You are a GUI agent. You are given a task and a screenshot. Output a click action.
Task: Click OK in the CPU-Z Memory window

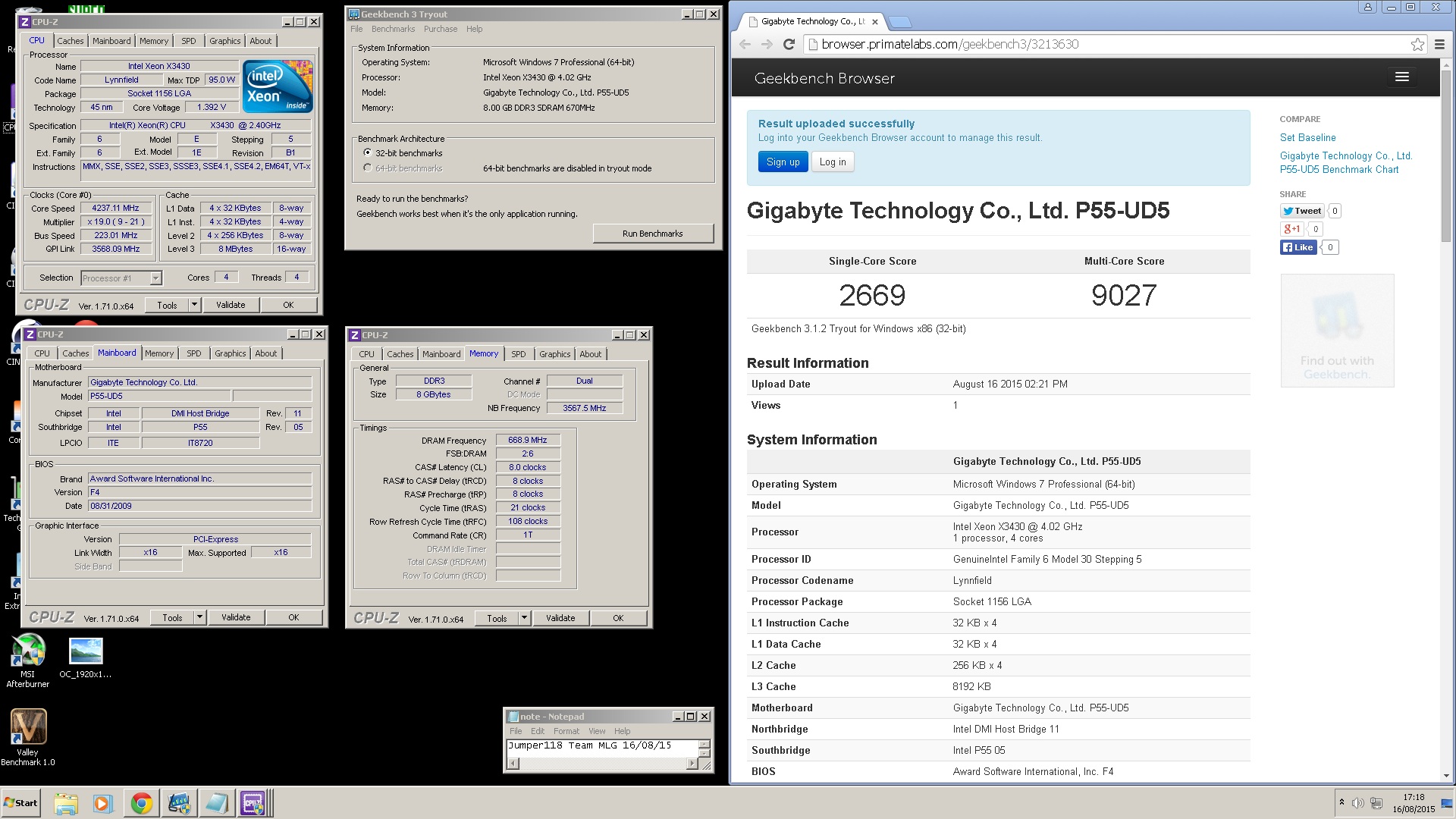point(618,618)
